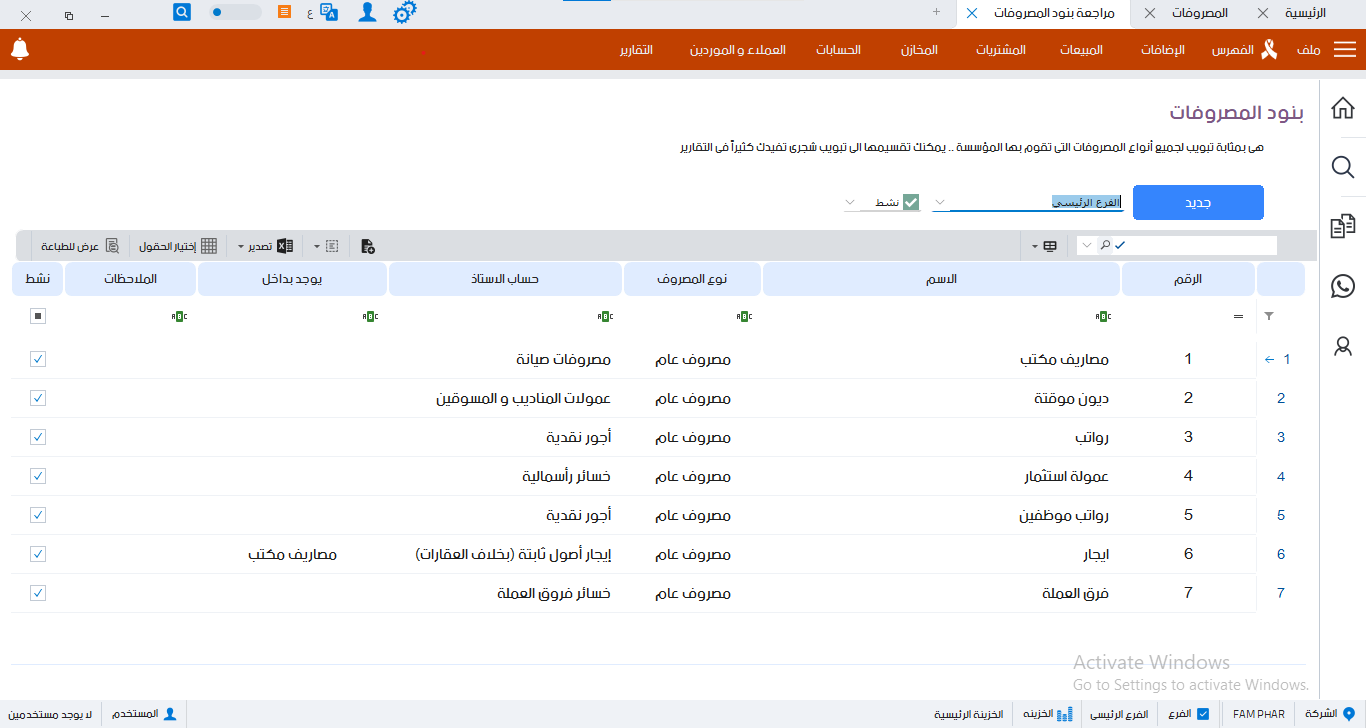This screenshot has width=1366, height=728.
Task: Go to home via sidebar house icon
Action: (1343, 108)
